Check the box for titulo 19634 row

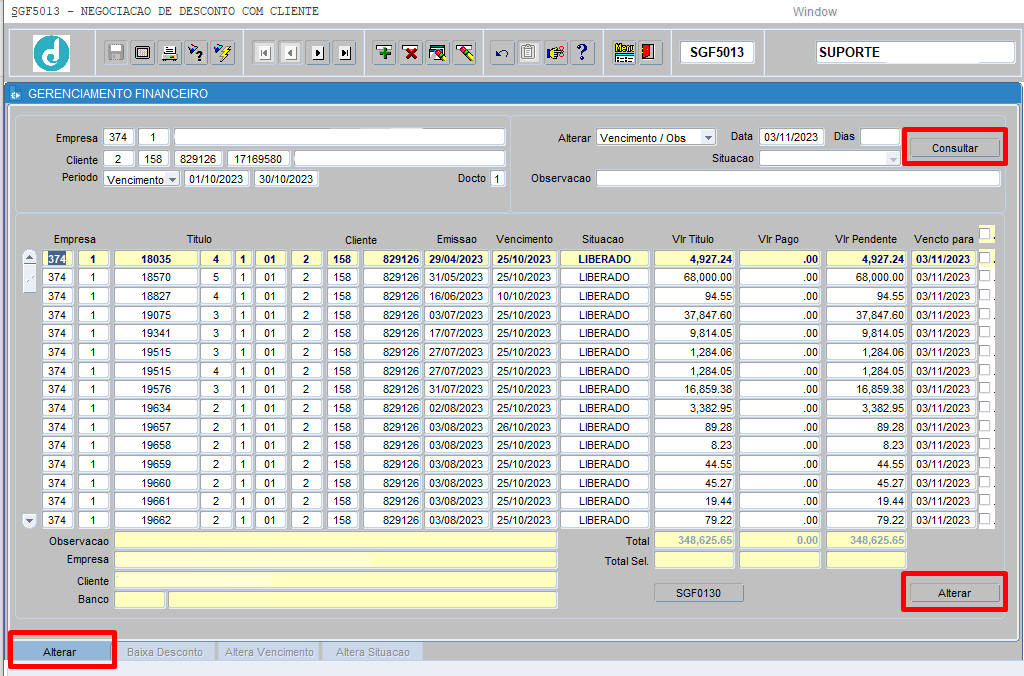click(984, 408)
